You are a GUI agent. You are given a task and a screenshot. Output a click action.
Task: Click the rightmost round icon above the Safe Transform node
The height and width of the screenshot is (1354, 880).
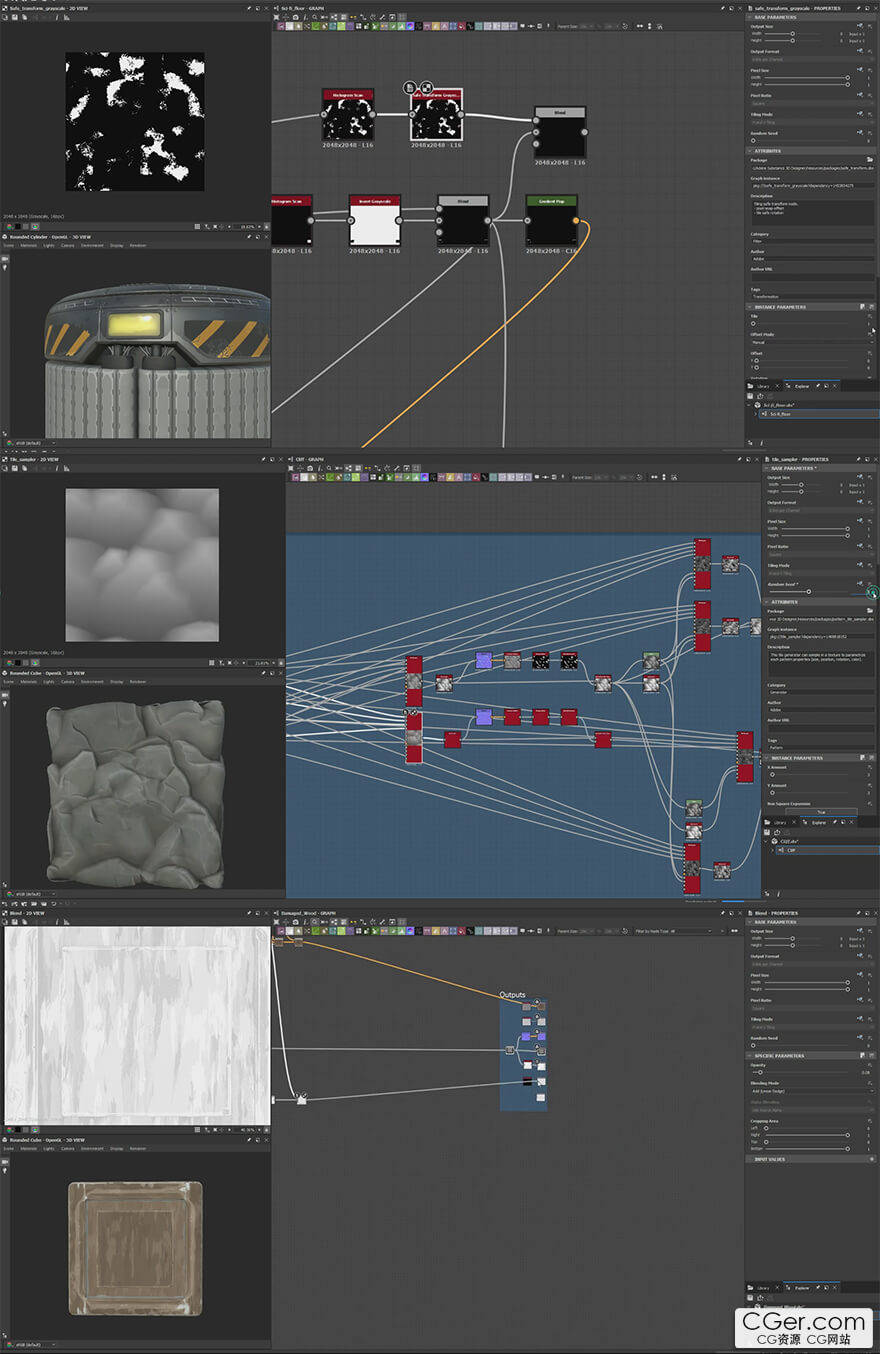(427, 88)
